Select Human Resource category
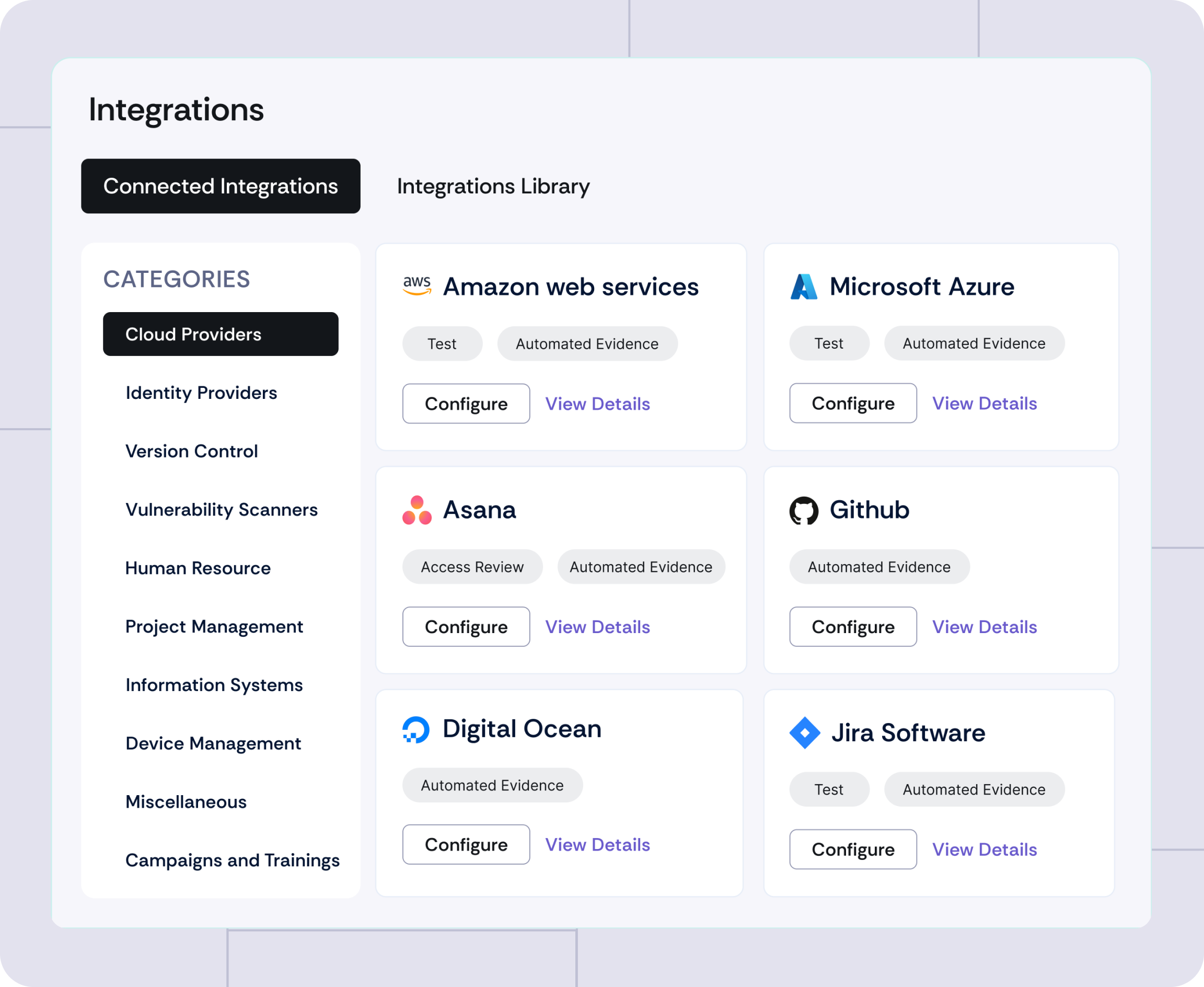 pos(198,568)
